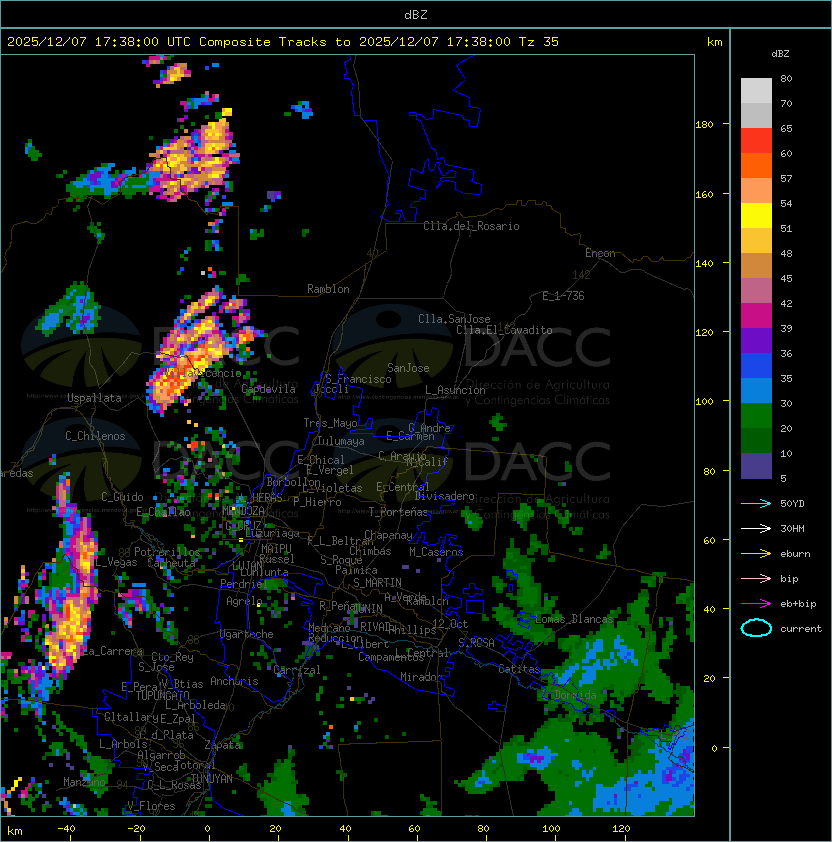The width and height of the screenshot is (832, 842).
Task: Pick the light gray swatch under 80 dBZ
Action: [756, 91]
